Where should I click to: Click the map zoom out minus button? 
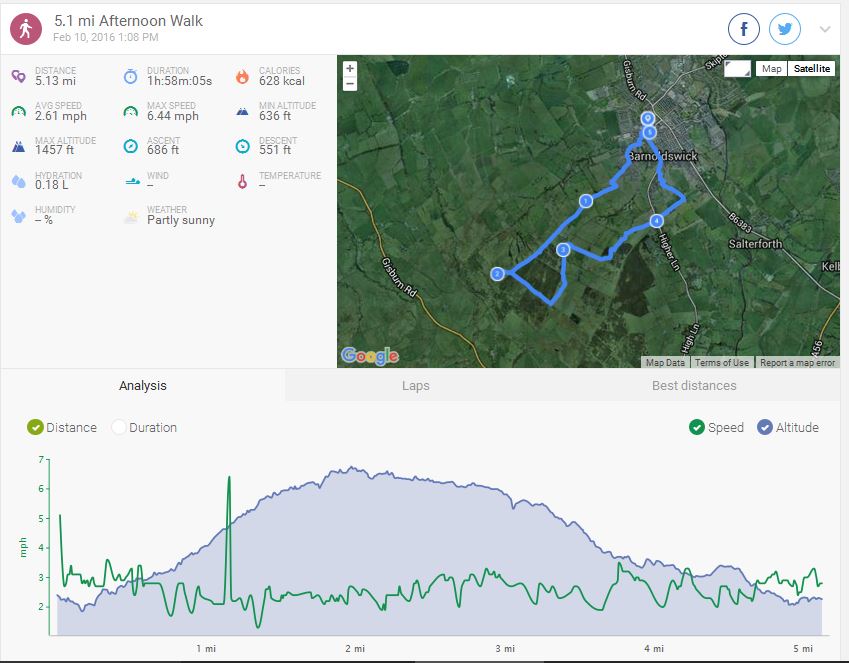350,84
